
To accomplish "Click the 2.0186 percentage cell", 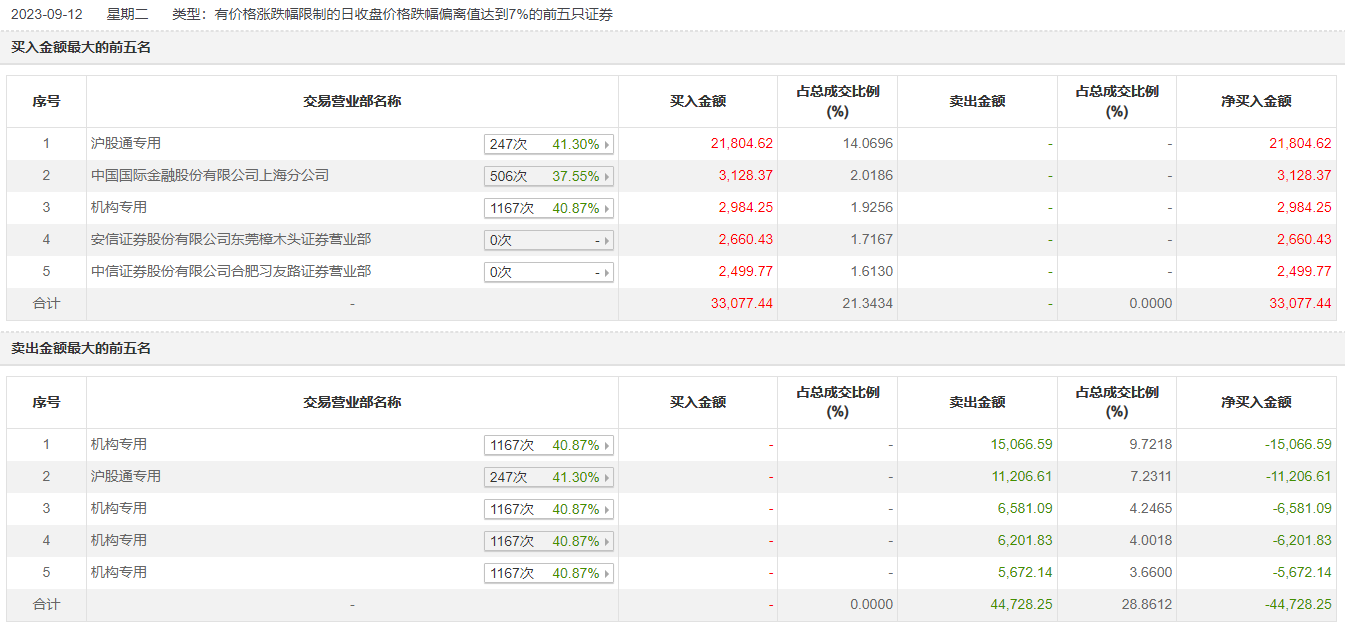I will tap(870, 176).
